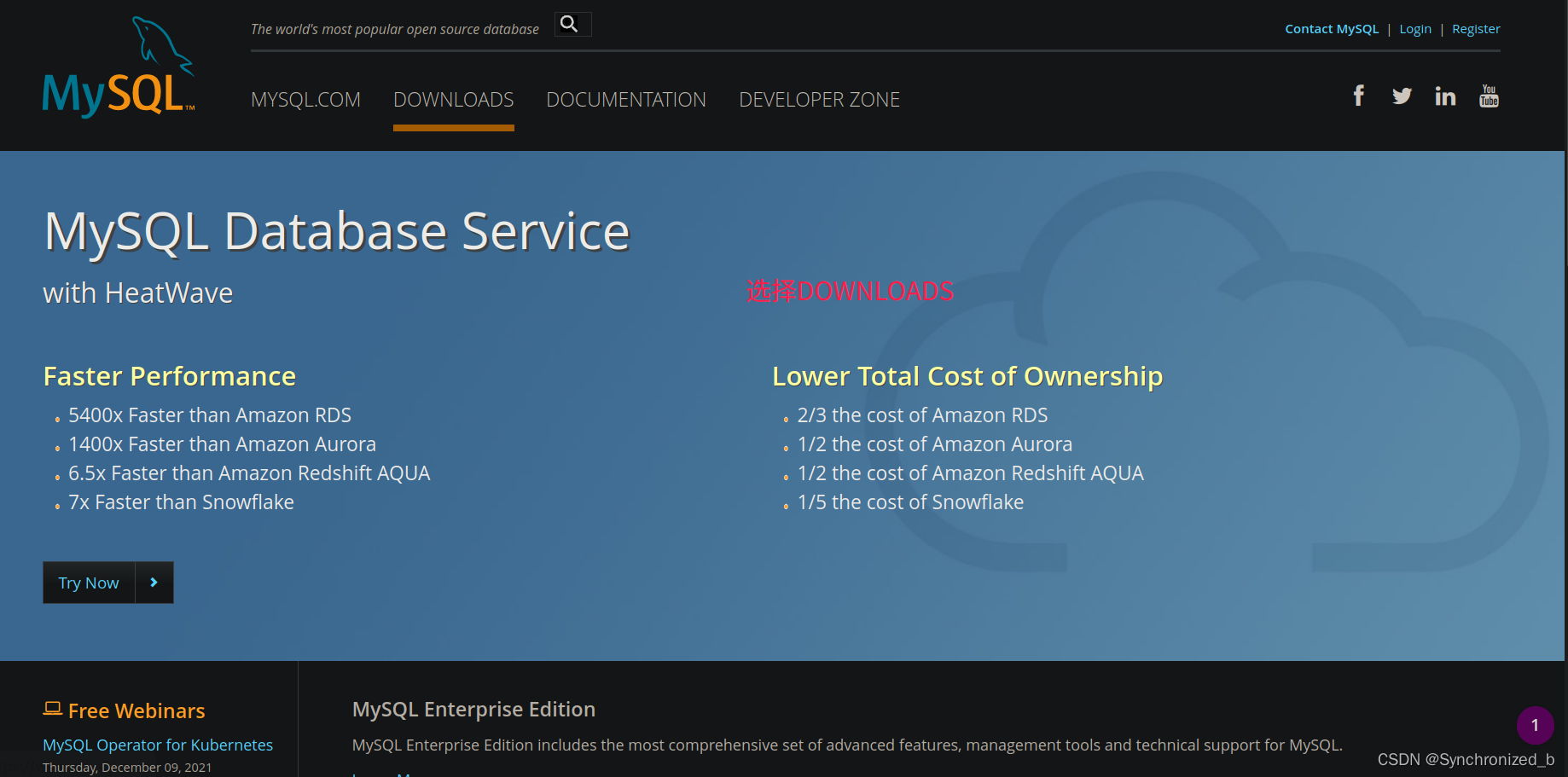Click '1/2 the cost of Amazon Redshift AQUA'
Viewport: 1568px width, 777px height.
click(971, 473)
